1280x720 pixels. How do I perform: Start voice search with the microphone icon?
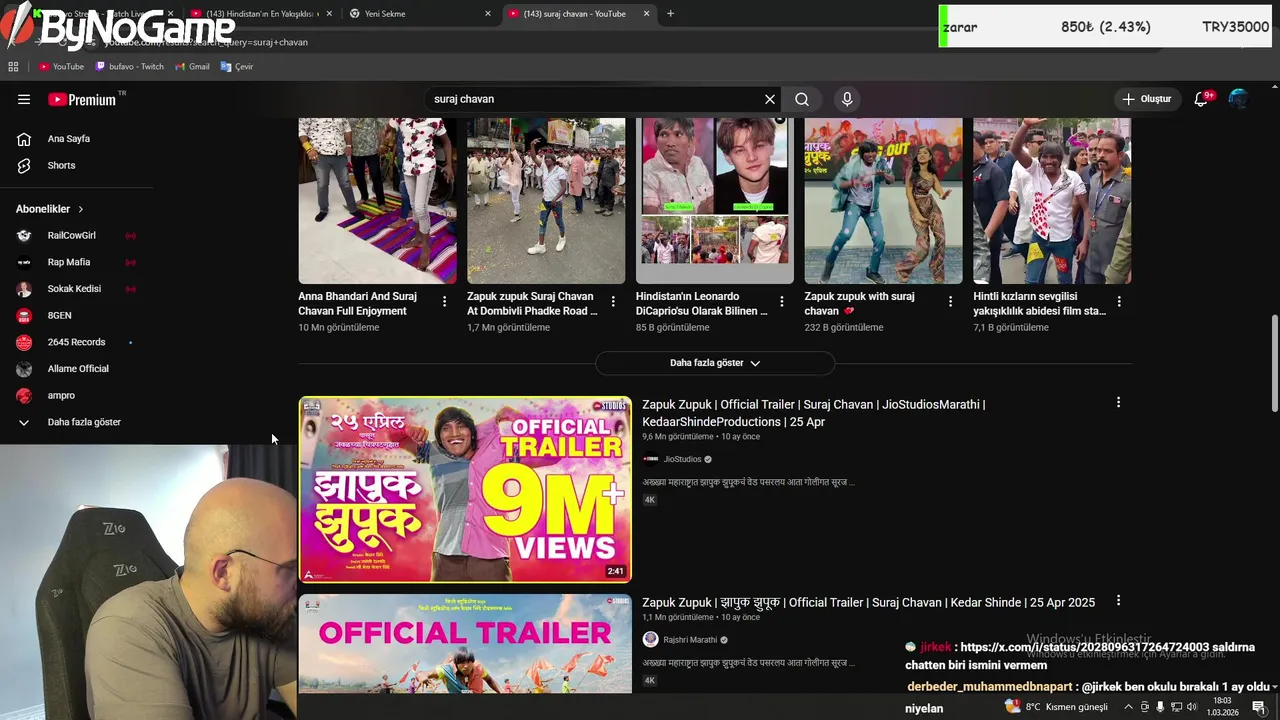847,99
